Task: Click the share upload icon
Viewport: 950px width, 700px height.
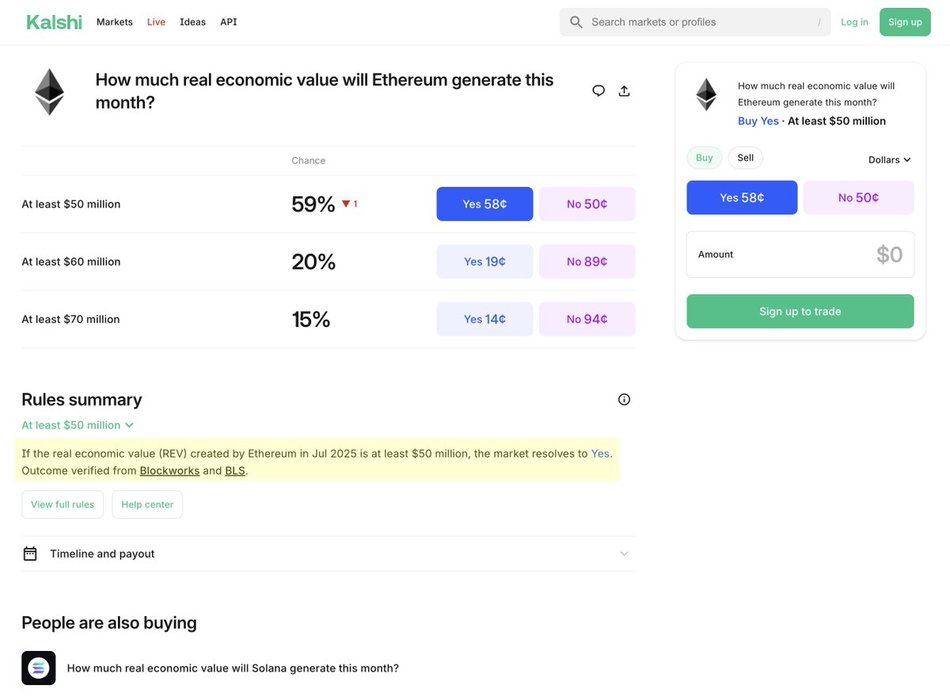Action: (x=624, y=91)
